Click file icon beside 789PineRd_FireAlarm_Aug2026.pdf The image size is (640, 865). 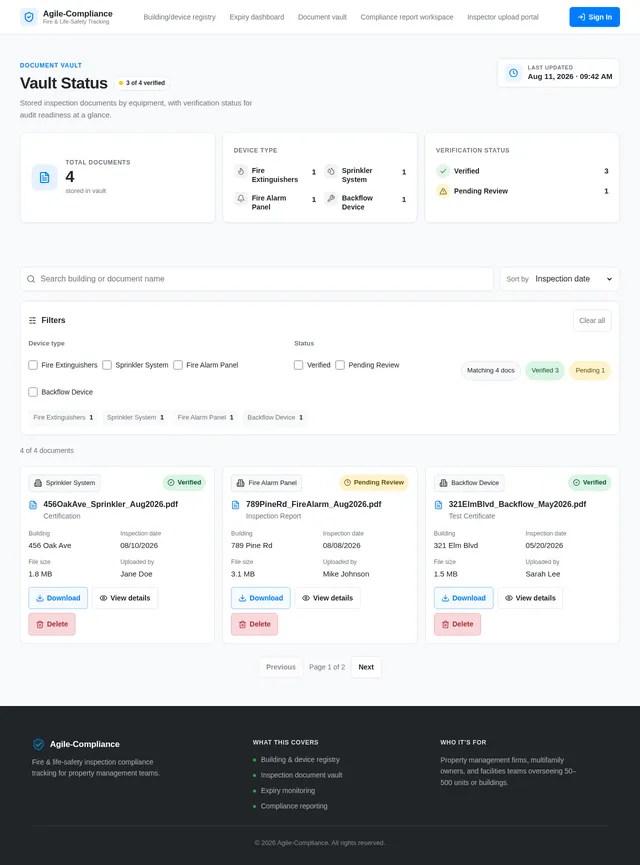tap(236, 505)
